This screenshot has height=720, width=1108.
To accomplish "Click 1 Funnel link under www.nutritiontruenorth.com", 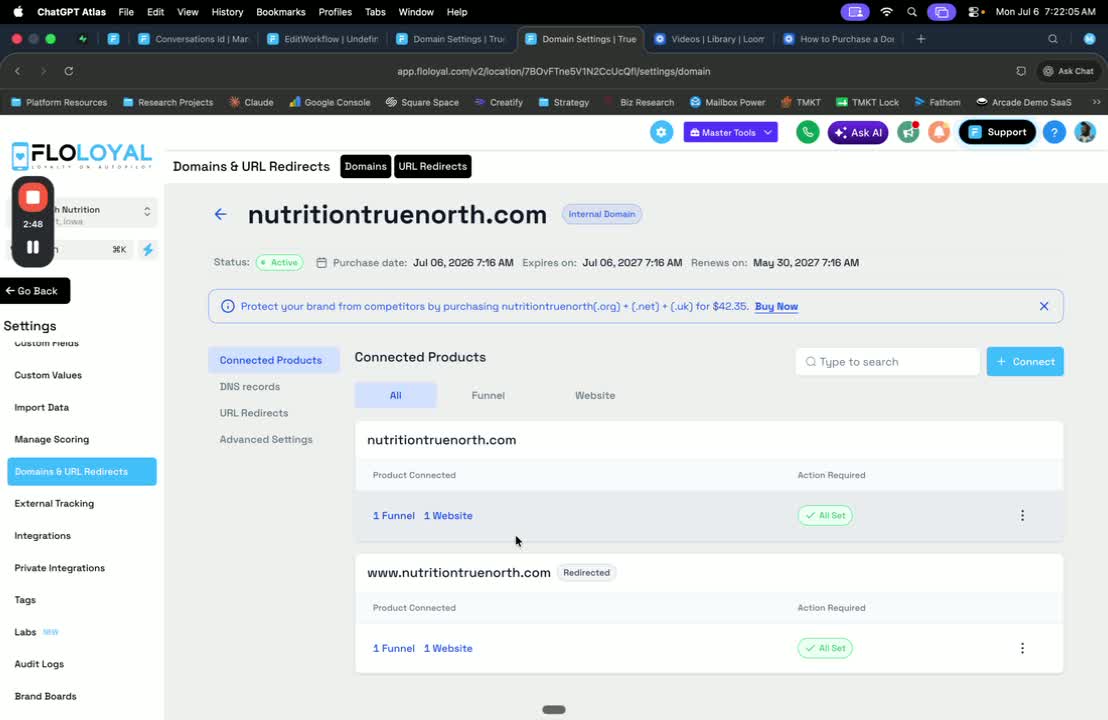I will 394,648.
